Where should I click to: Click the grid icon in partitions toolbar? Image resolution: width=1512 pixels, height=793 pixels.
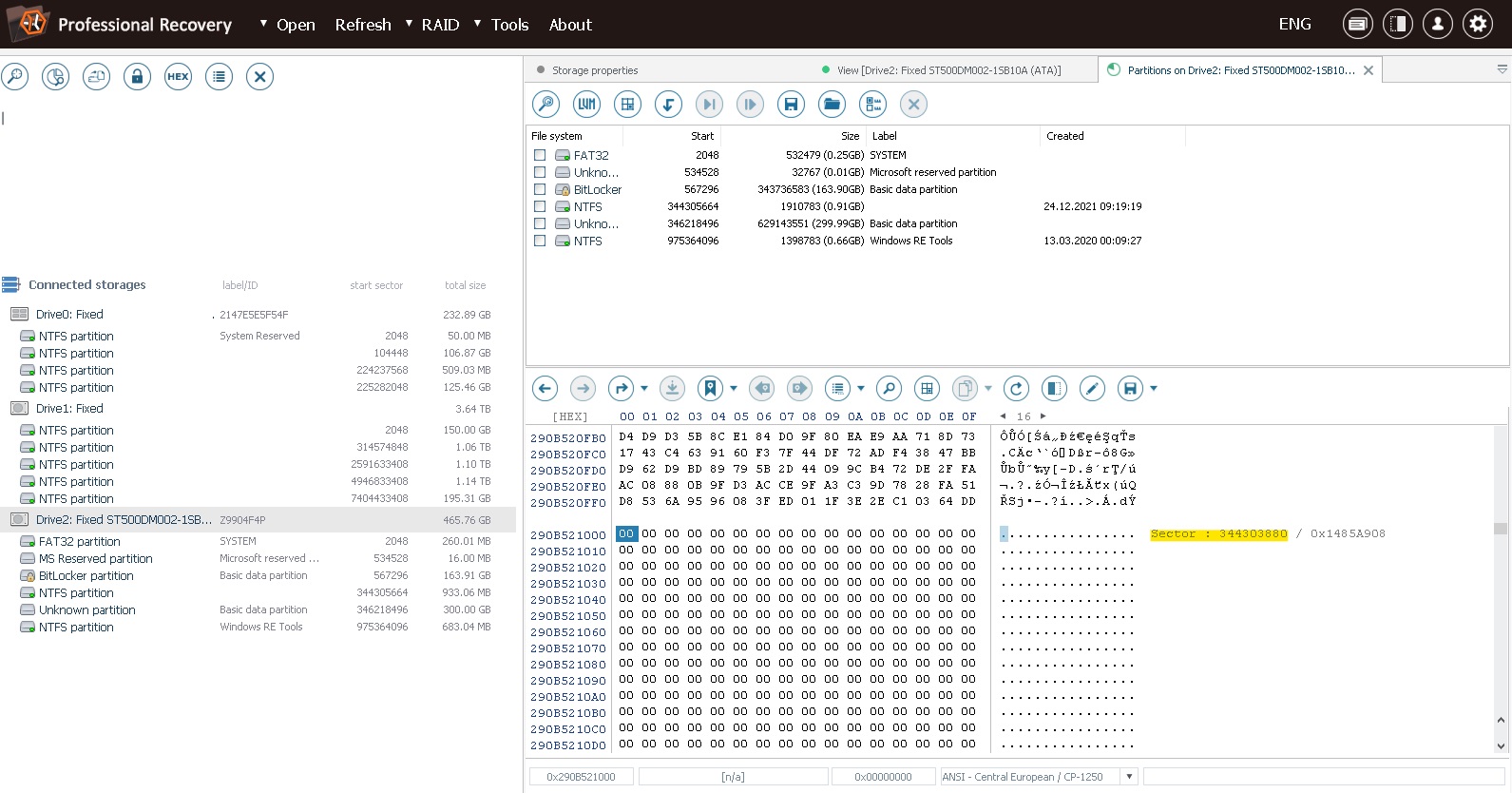click(628, 105)
